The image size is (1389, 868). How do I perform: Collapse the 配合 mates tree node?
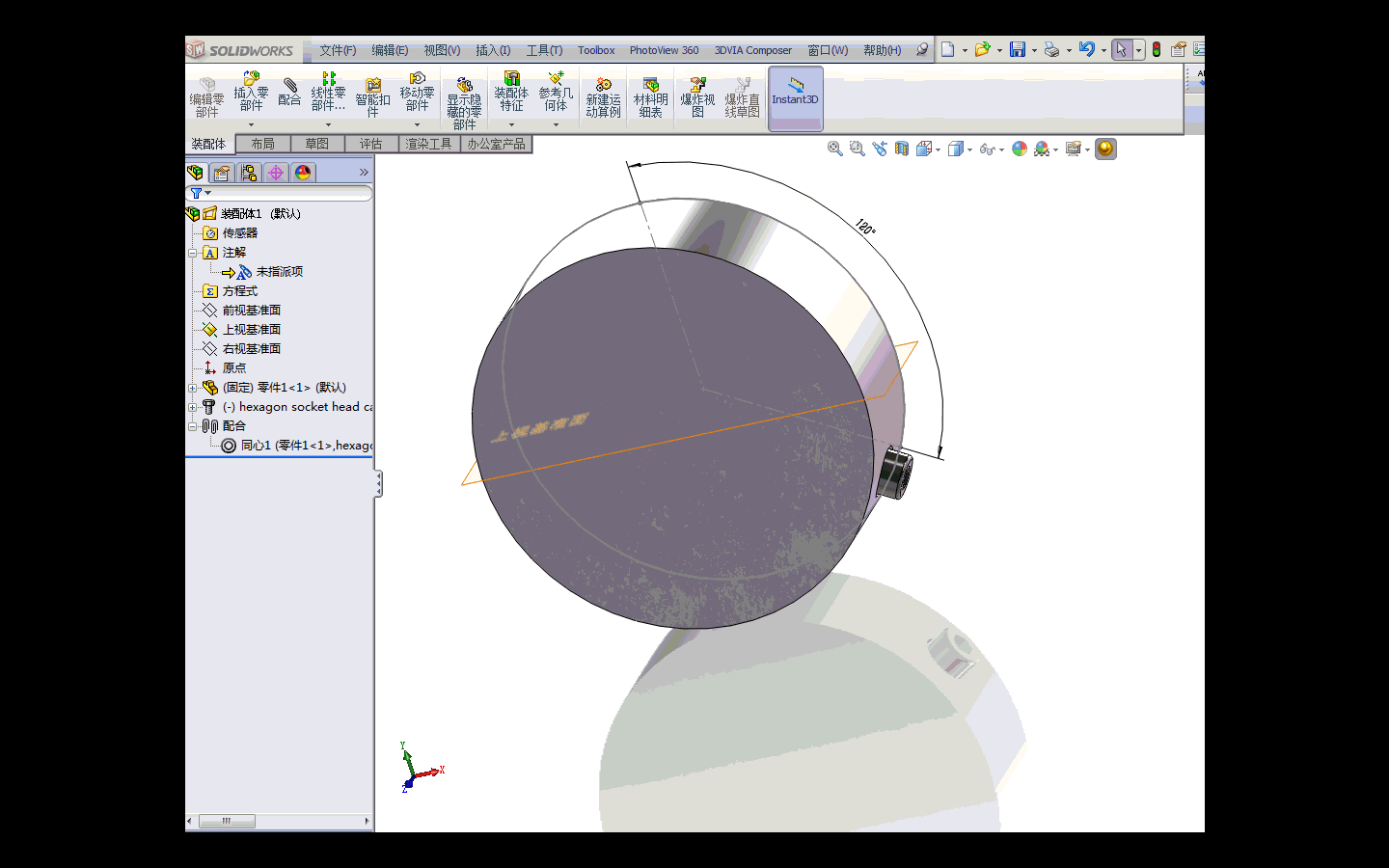192,426
